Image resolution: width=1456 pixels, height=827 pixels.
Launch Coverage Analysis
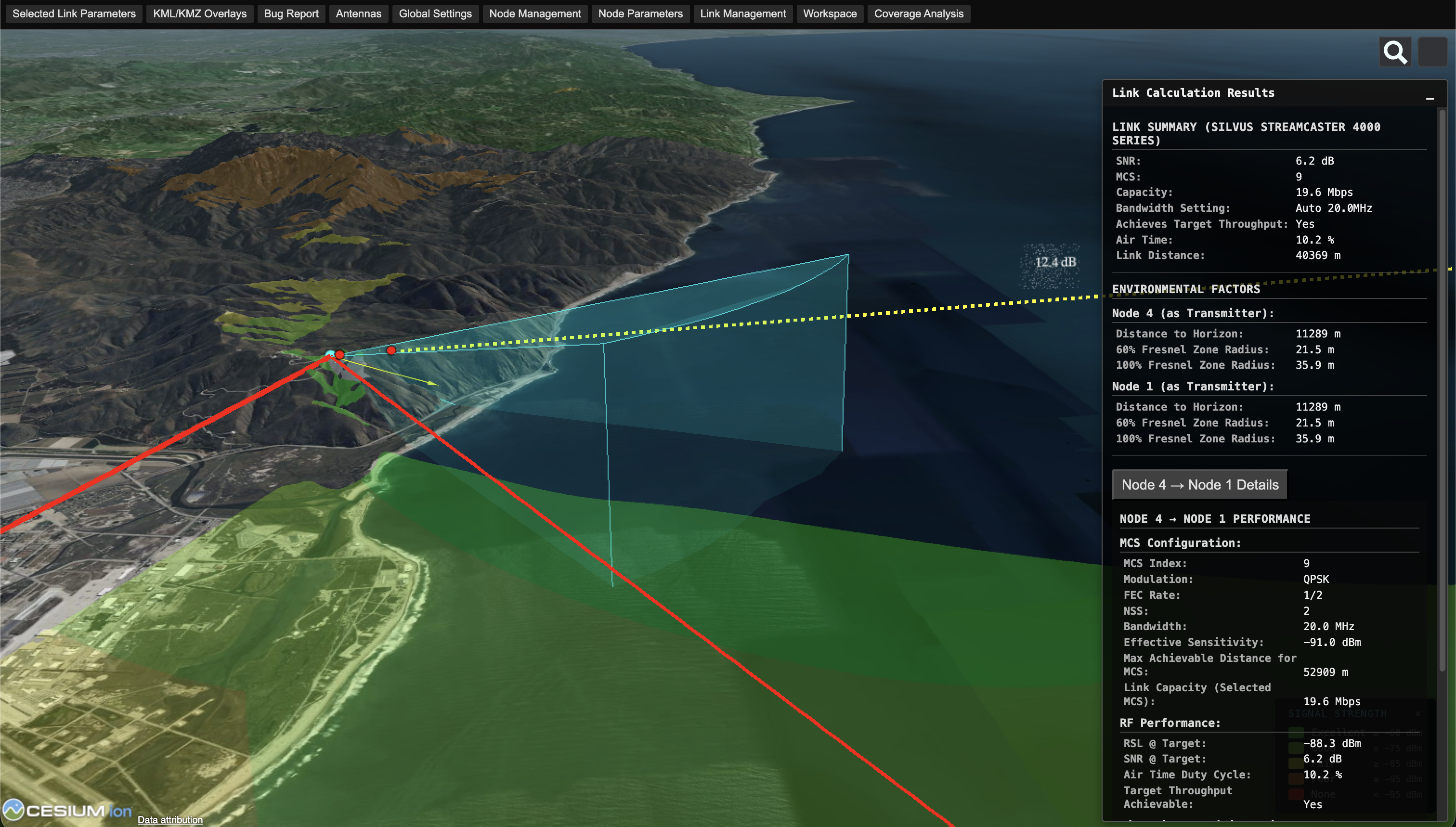coord(919,13)
